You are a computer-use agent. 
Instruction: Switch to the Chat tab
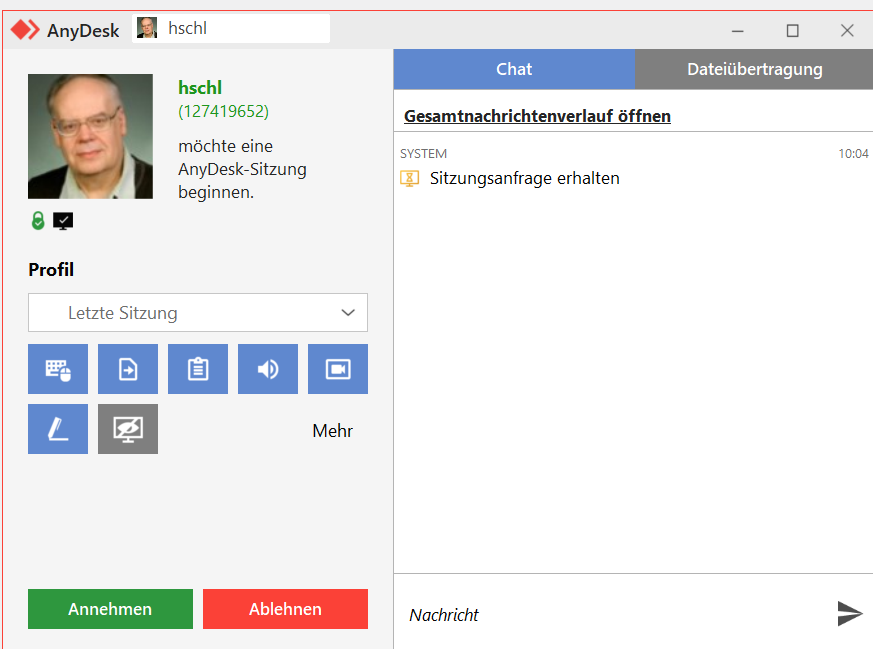(514, 69)
